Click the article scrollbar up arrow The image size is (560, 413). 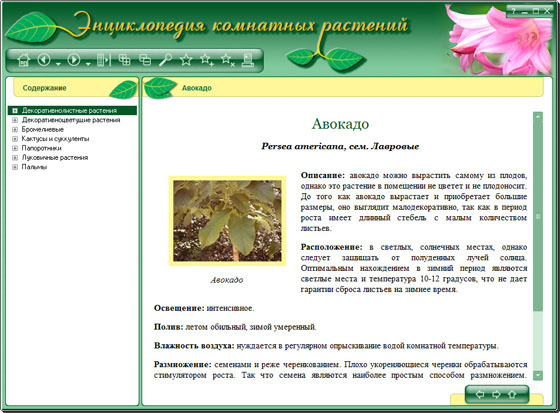(x=538, y=116)
